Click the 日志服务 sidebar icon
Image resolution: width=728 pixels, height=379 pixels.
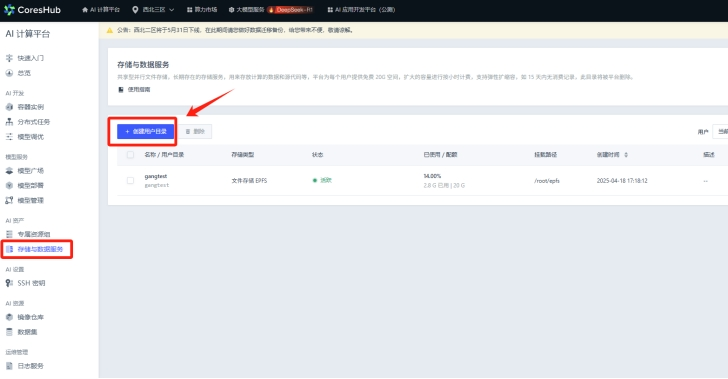tap(9, 366)
